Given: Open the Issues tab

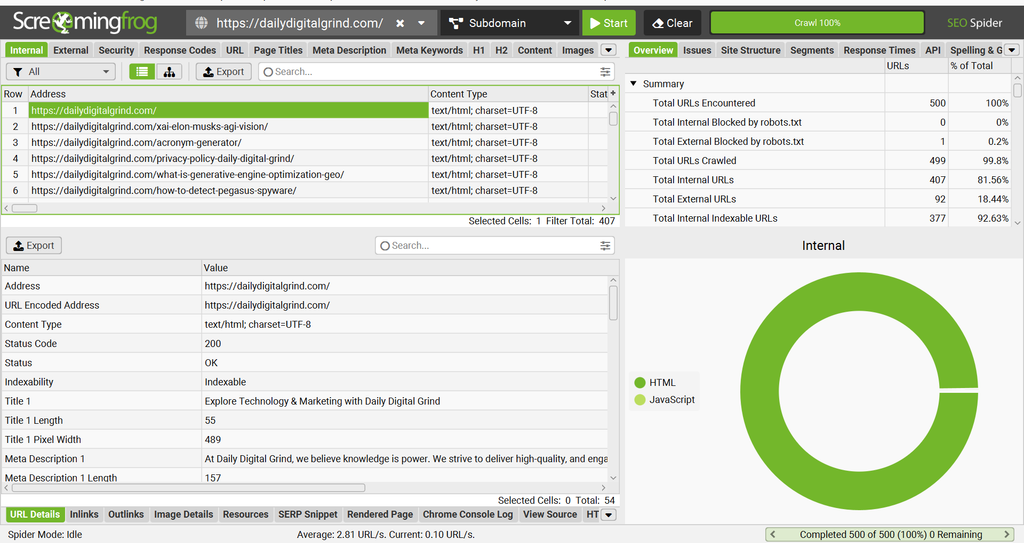Looking at the screenshot, I should pos(697,50).
